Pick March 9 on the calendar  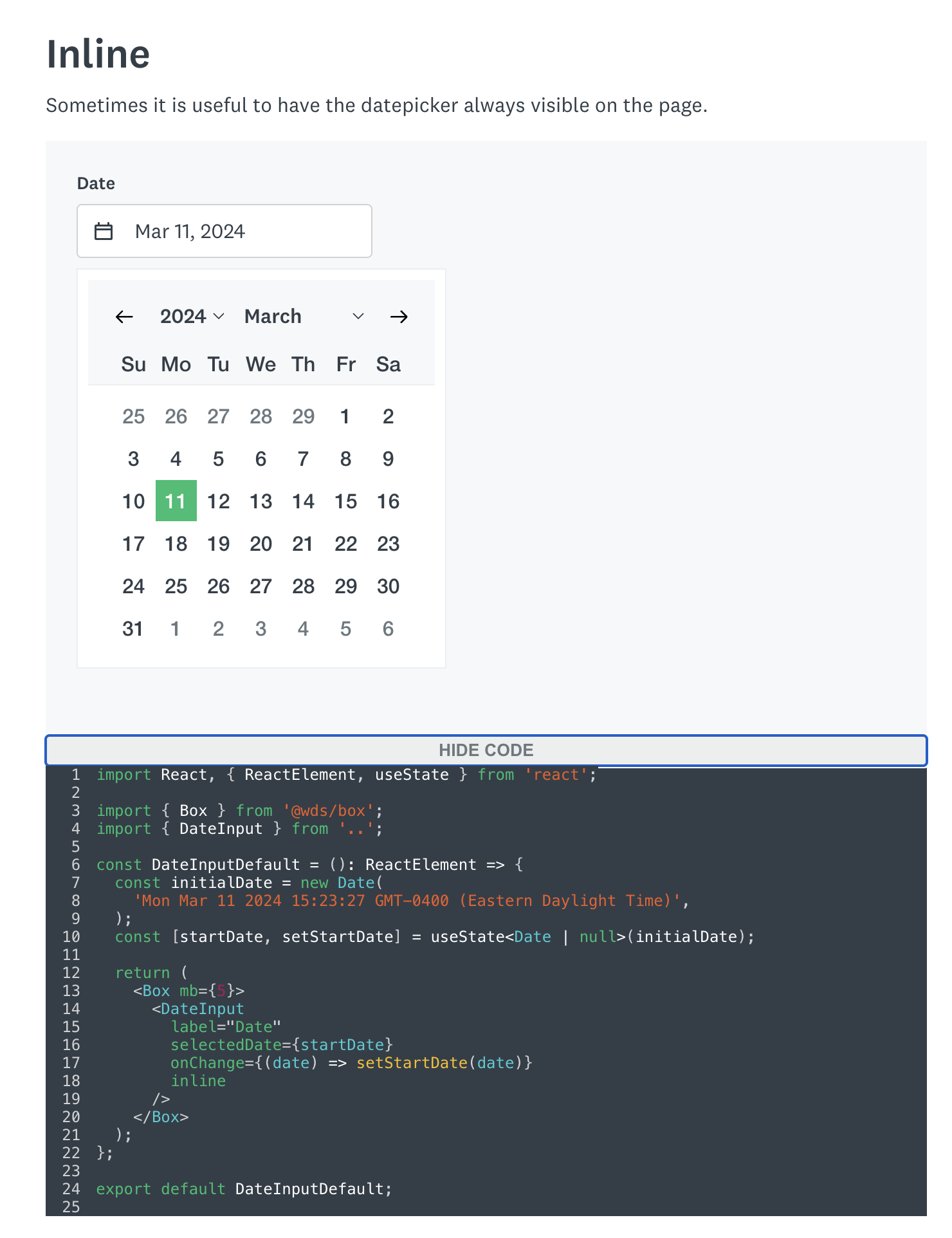[x=388, y=459]
